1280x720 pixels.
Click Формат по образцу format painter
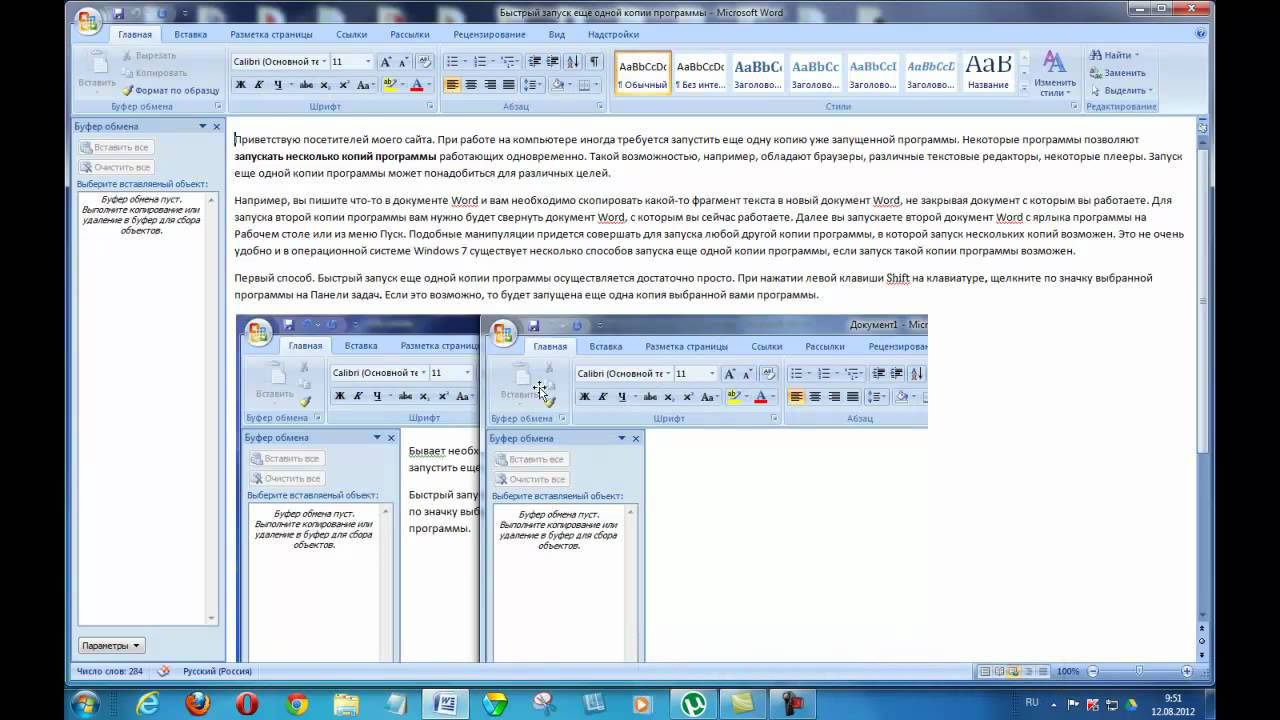point(170,90)
